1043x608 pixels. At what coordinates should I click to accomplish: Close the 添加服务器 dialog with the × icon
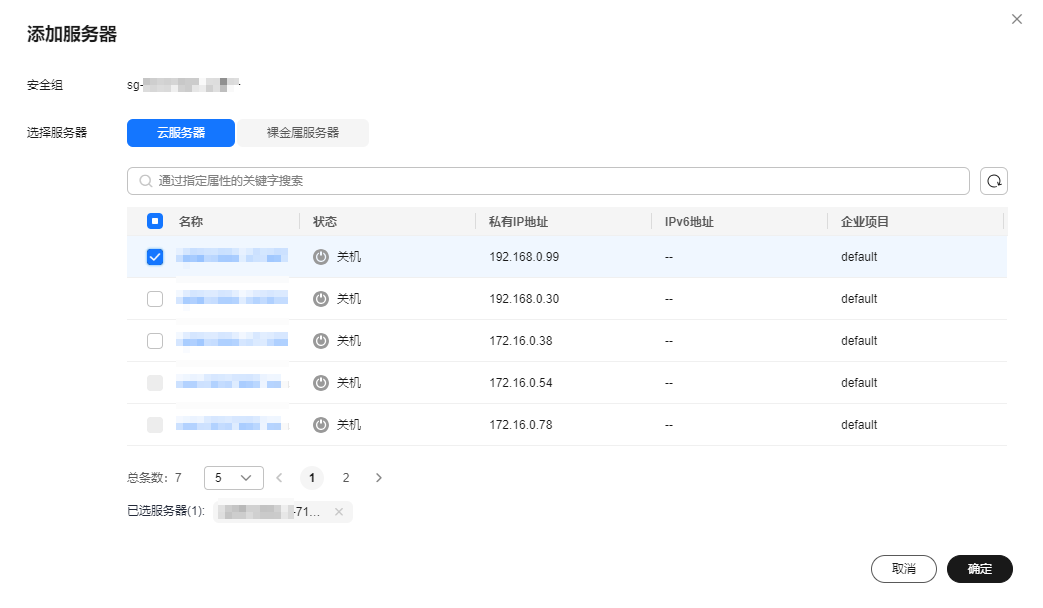(1017, 18)
